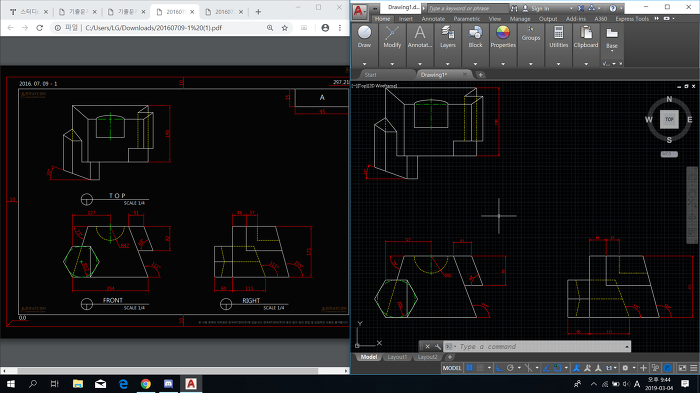The width and height of the screenshot is (700, 393).
Task: Click the MODEL space button in status bar
Action: 451,368
